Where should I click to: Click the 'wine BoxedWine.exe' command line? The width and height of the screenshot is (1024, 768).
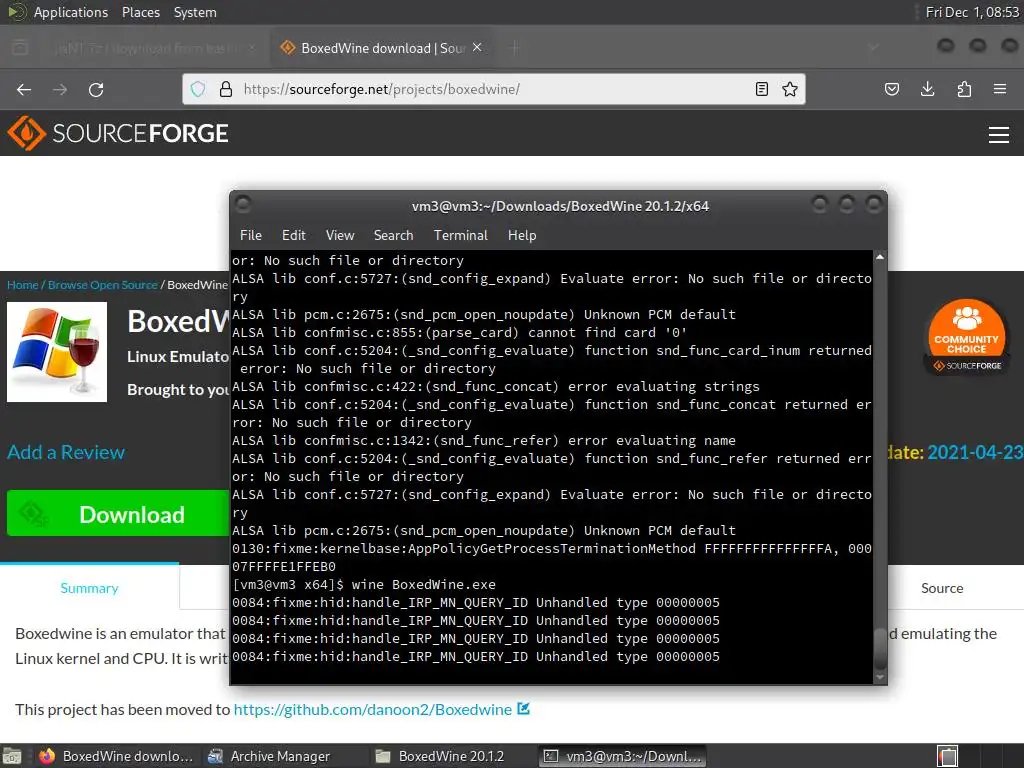(423, 584)
